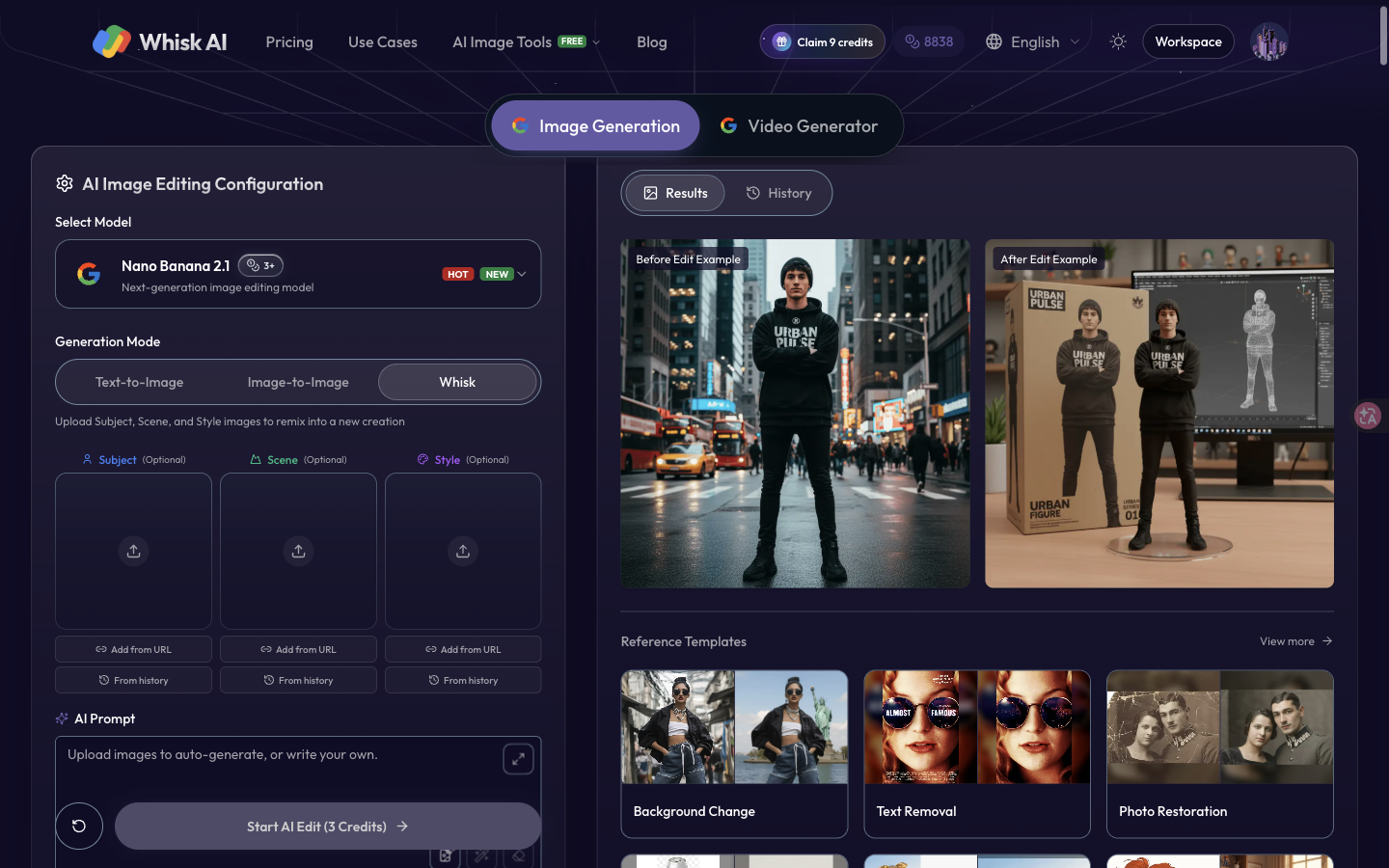Open the Workspace button
This screenshot has height=868, width=1389.
[1188, 41]
